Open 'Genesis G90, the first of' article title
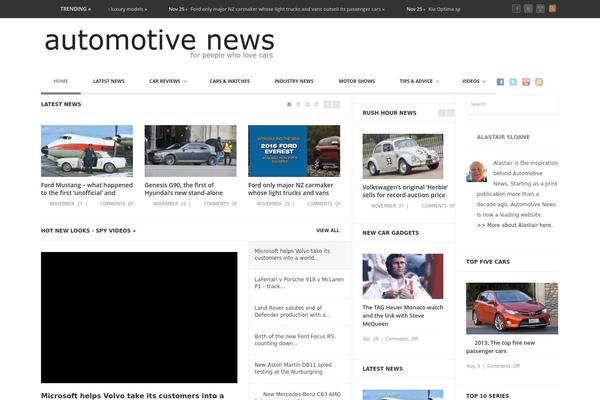The image size is (600, 400). tap(184, 189)
